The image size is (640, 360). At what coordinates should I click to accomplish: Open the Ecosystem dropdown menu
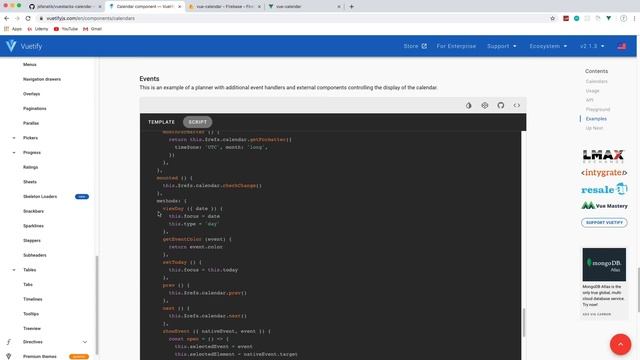point(548,46)
